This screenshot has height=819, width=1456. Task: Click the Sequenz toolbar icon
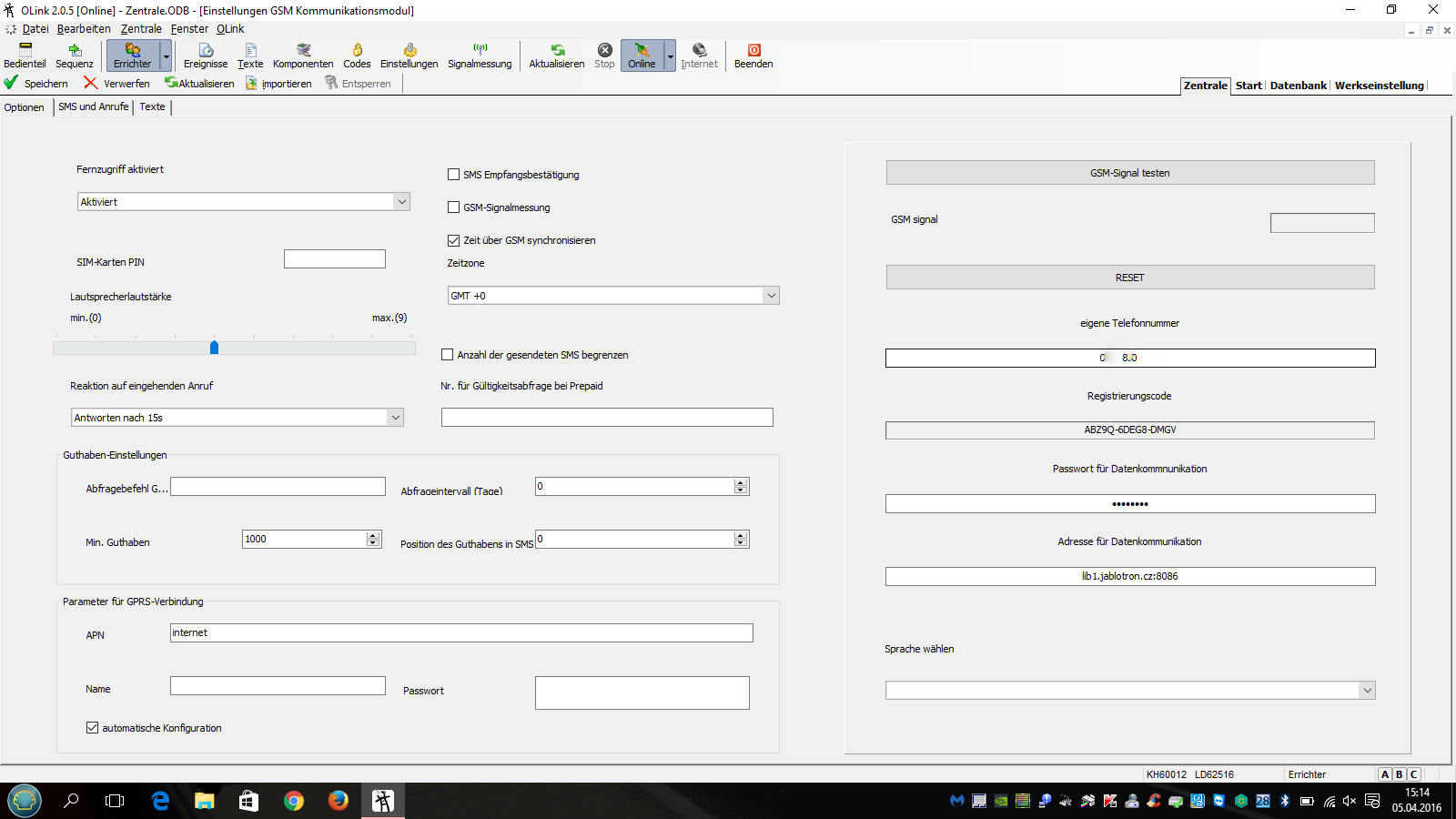click(74, 56)
